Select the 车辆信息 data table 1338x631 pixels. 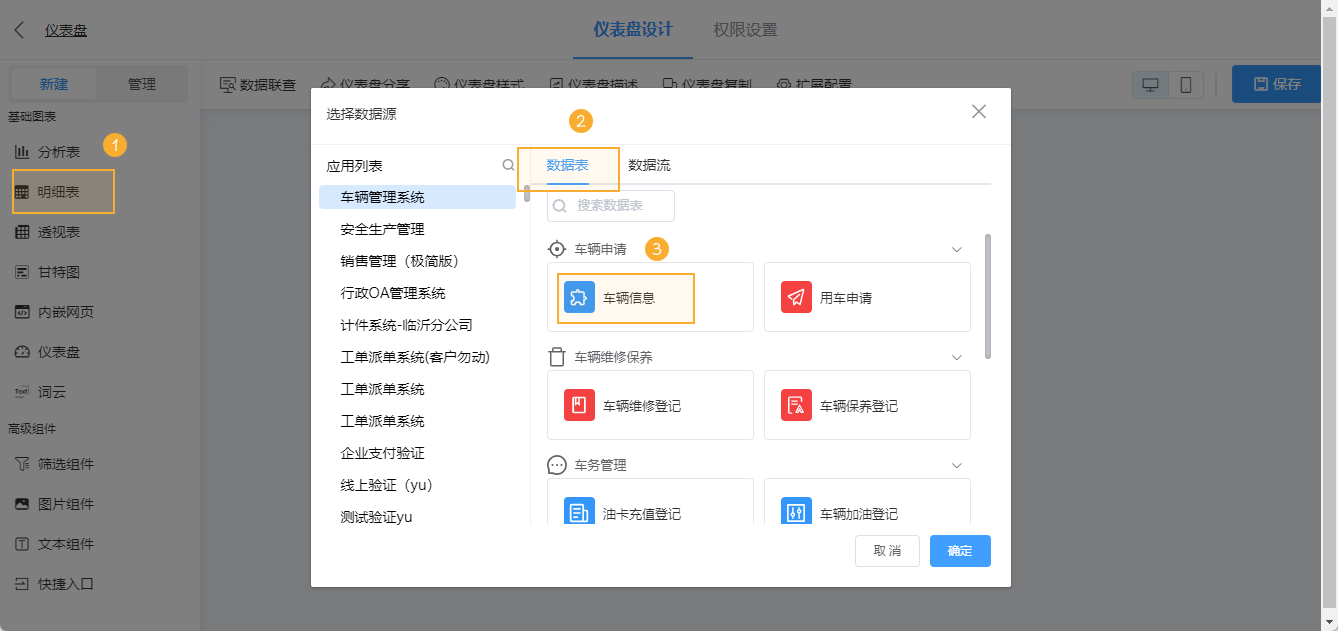point(625,297)
